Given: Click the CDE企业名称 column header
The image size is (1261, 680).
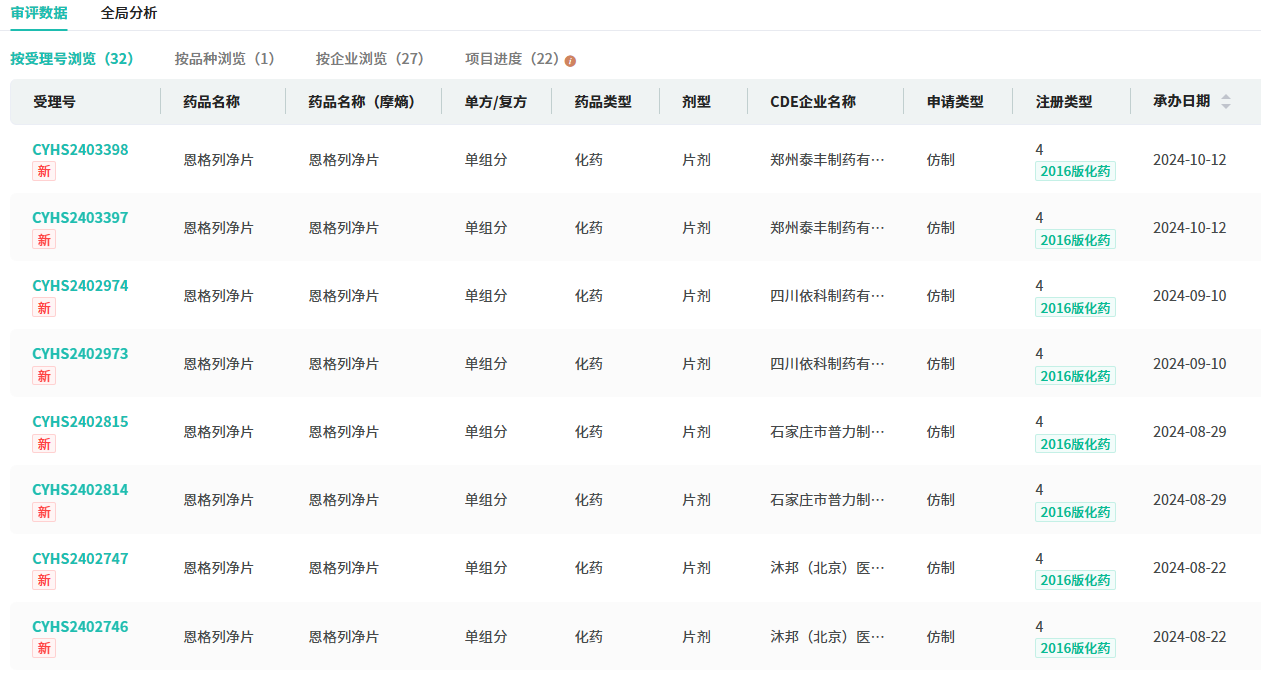Looking at the screenshot, I should [x=812, y=102].
